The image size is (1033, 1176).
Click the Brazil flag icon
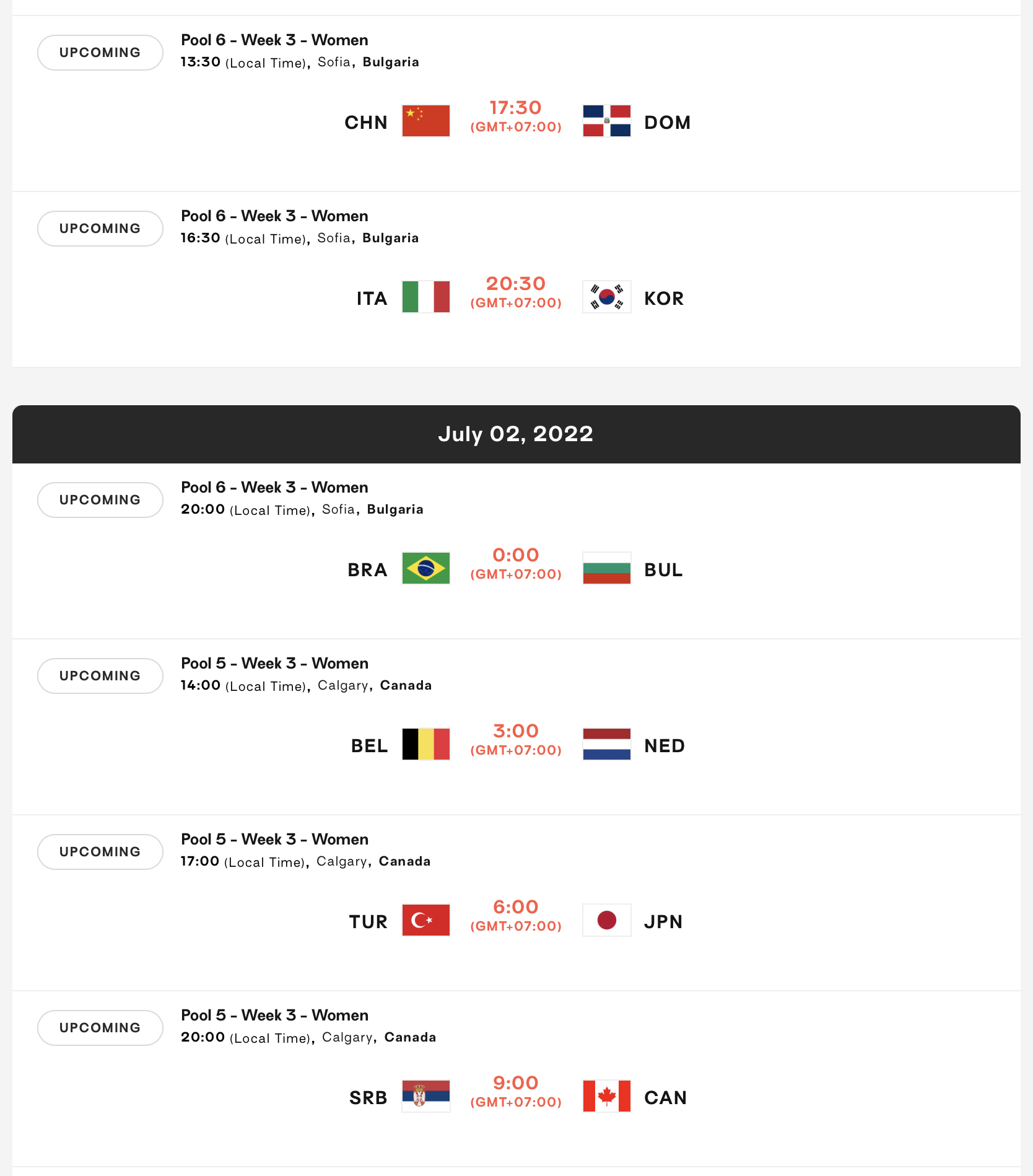pos(425,568)
